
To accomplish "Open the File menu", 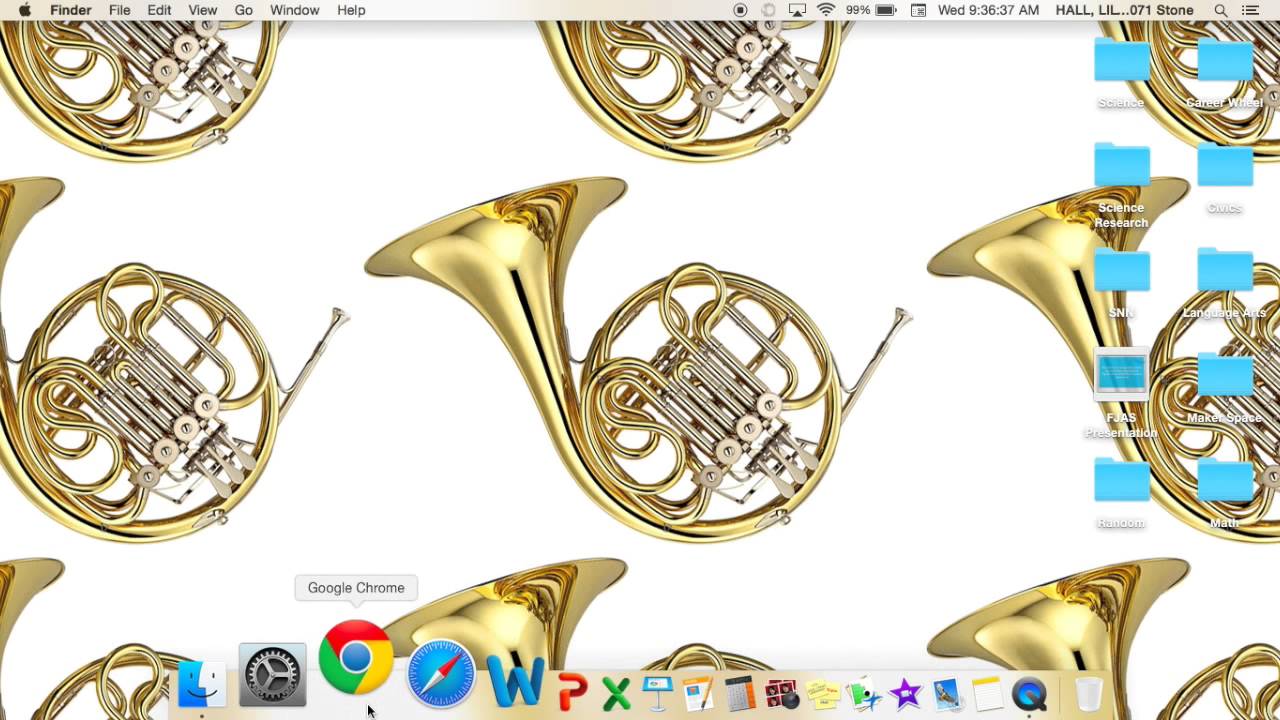I will click(x=119, y=10).
